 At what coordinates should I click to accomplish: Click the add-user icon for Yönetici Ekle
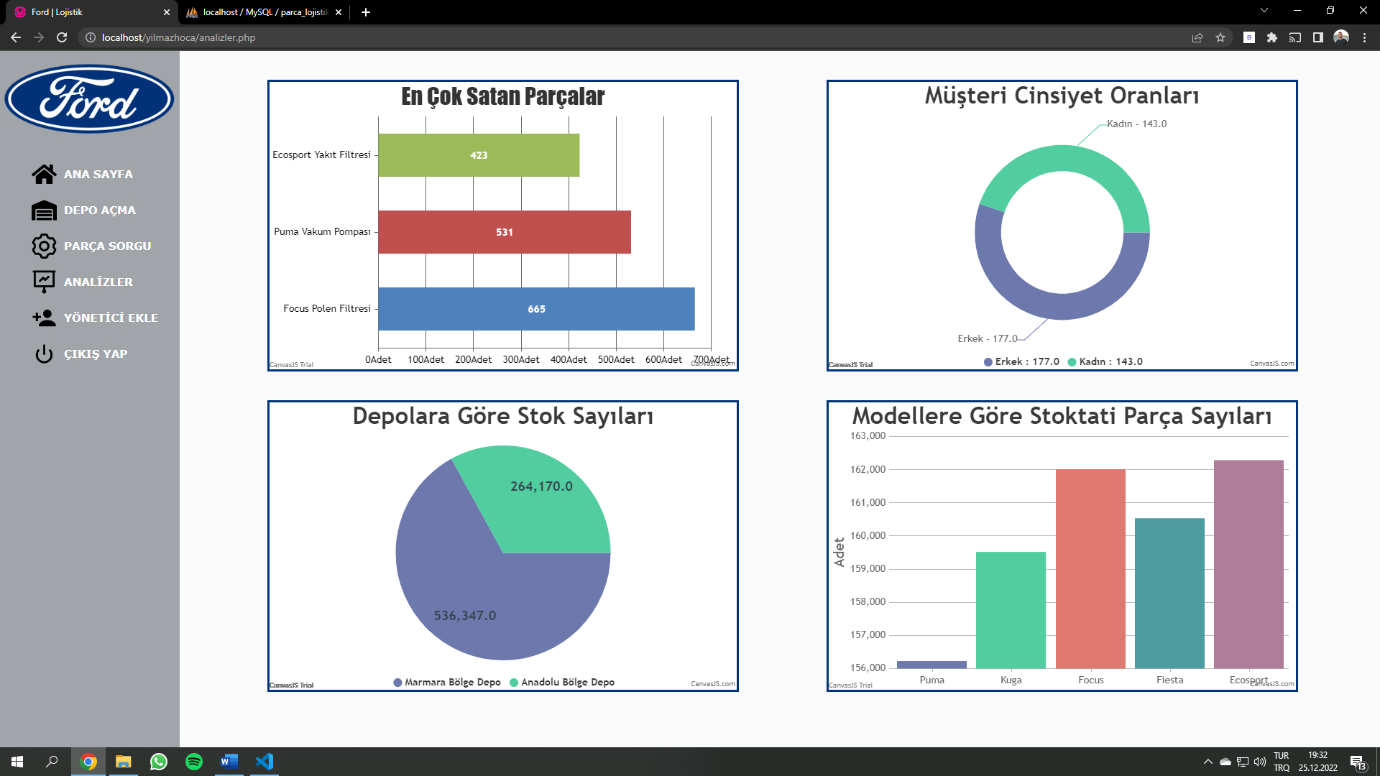(x=44, y=318)
